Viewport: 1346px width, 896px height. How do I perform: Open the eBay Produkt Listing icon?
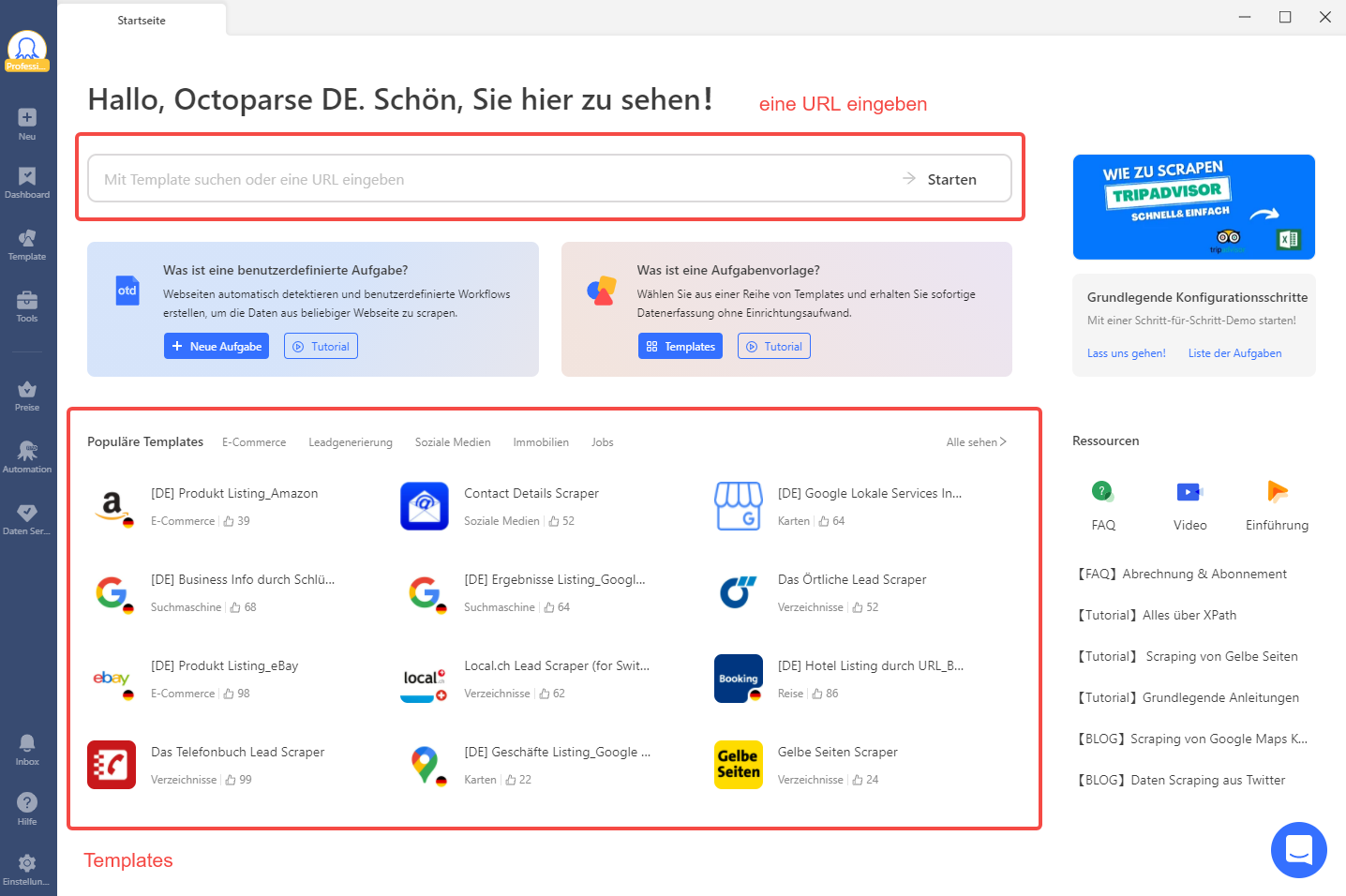112,679
